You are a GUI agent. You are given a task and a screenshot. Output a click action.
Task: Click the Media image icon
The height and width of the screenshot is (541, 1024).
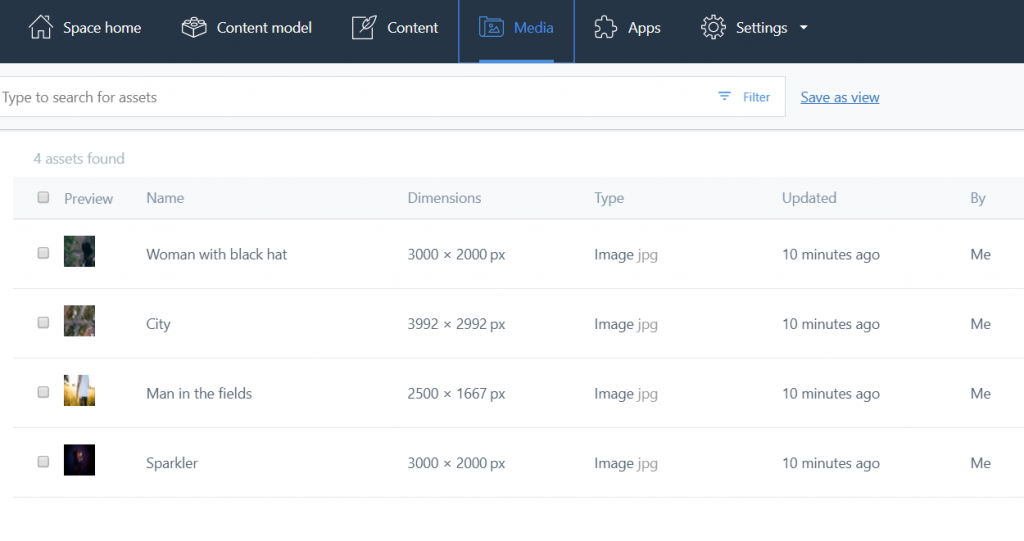[x=491, y=28]
